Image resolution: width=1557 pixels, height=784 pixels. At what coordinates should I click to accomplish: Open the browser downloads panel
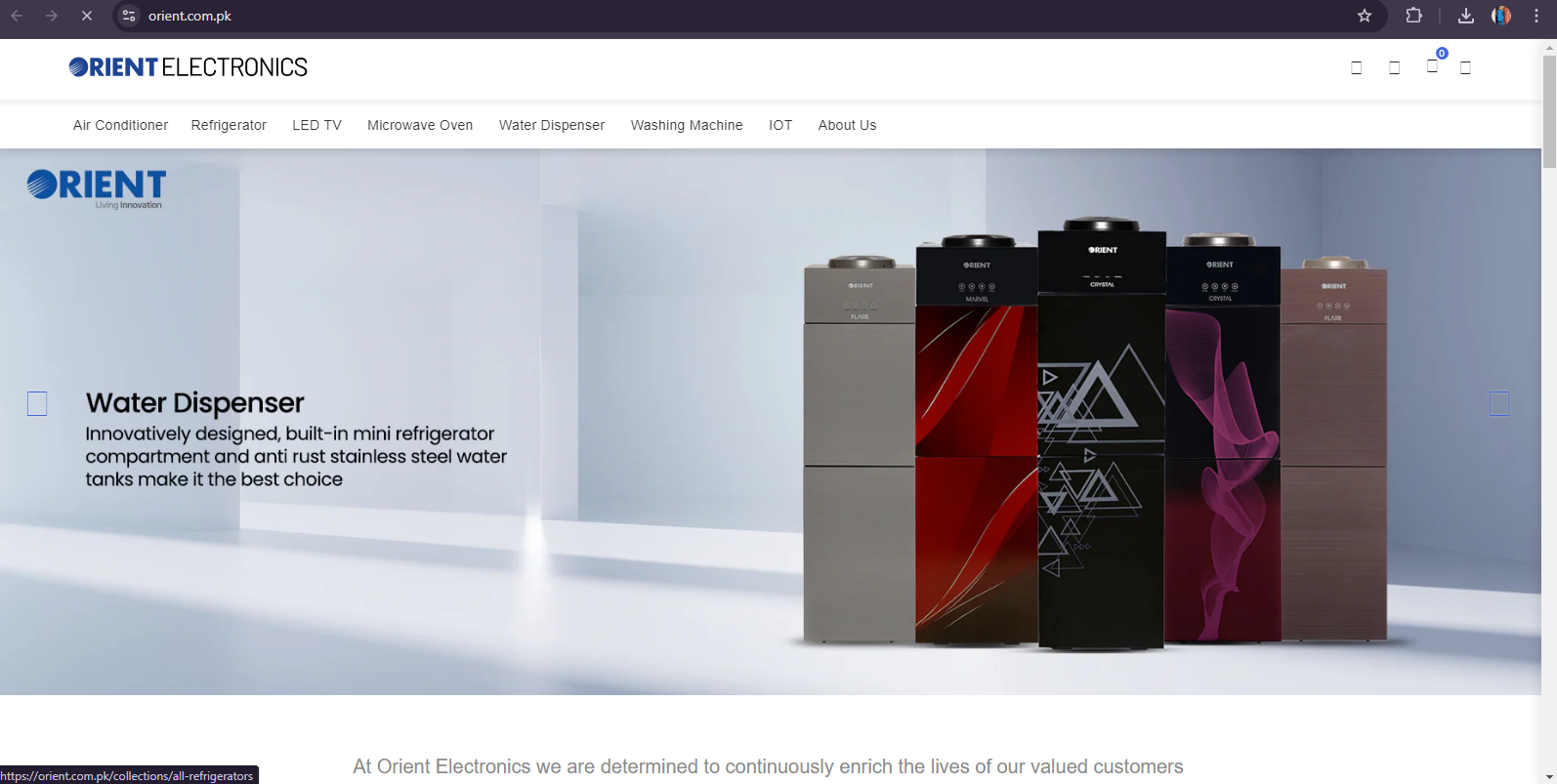pos(1466,16)
